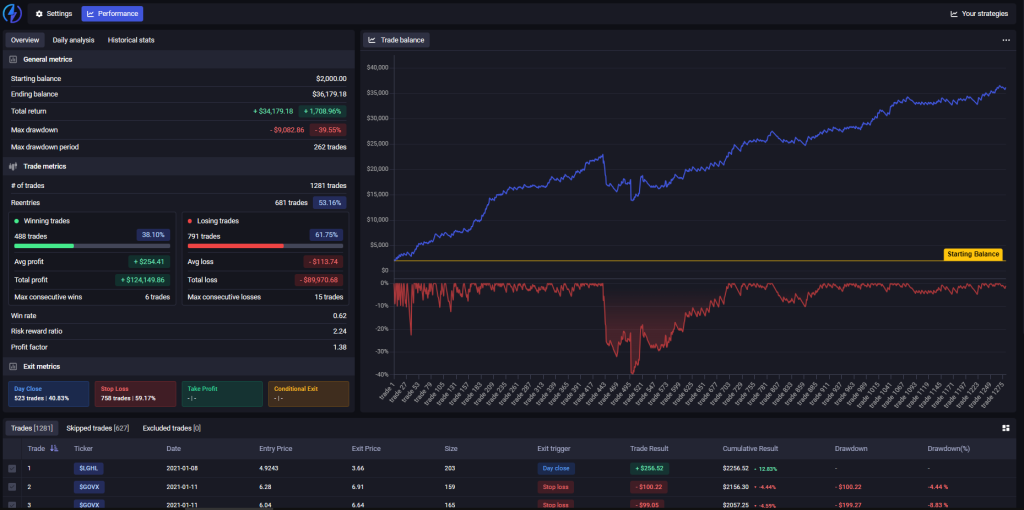The image size is (1024, 510).
Task: Open the Historical stats tab
Action: pyautogui.click(x=131, y=40)
